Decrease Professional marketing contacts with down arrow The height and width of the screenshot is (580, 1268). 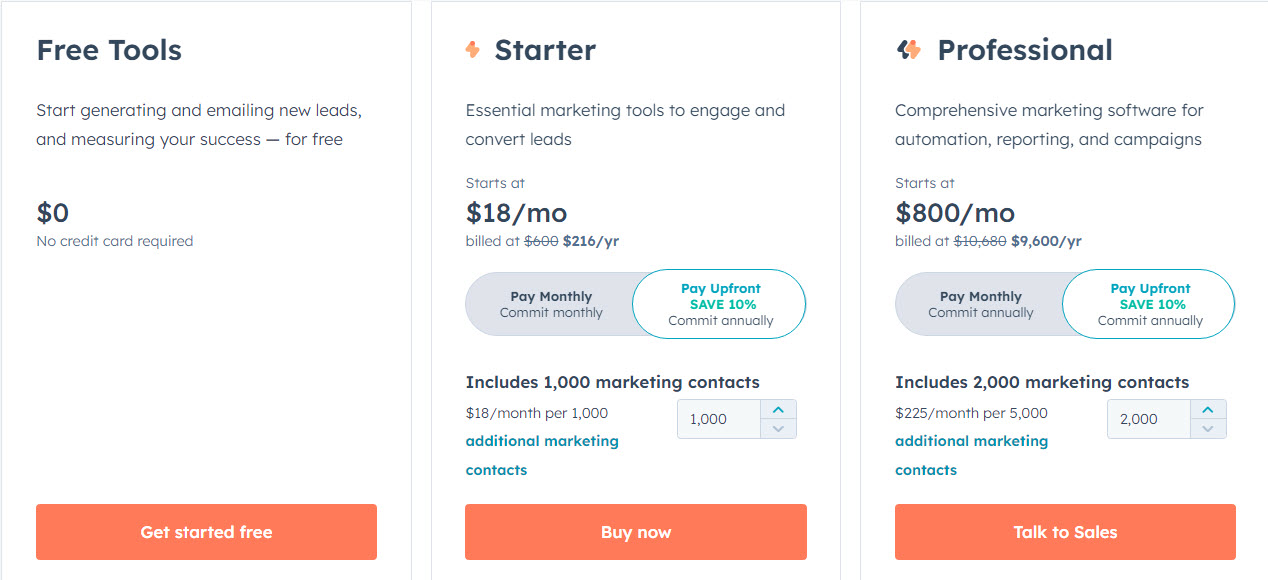[1208, 428]
